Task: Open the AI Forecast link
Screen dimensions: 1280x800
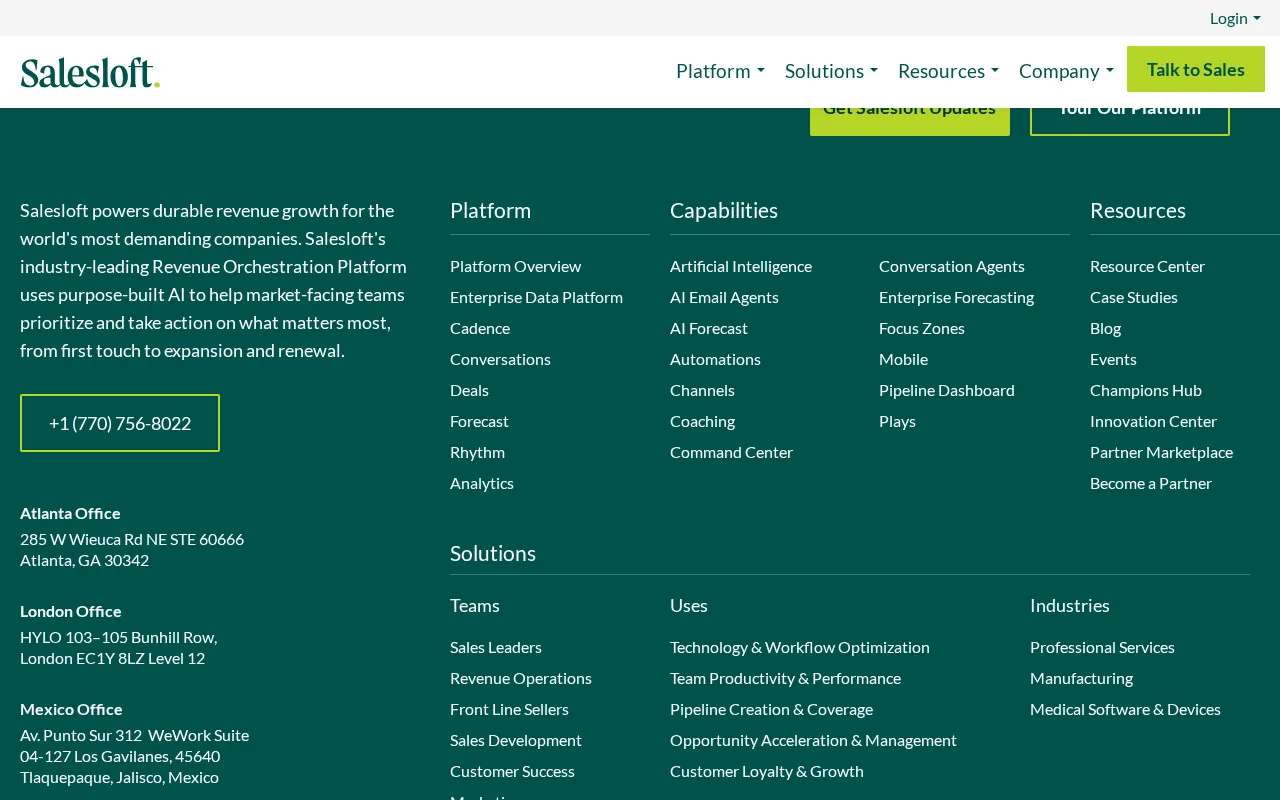Action: (709, 328)
